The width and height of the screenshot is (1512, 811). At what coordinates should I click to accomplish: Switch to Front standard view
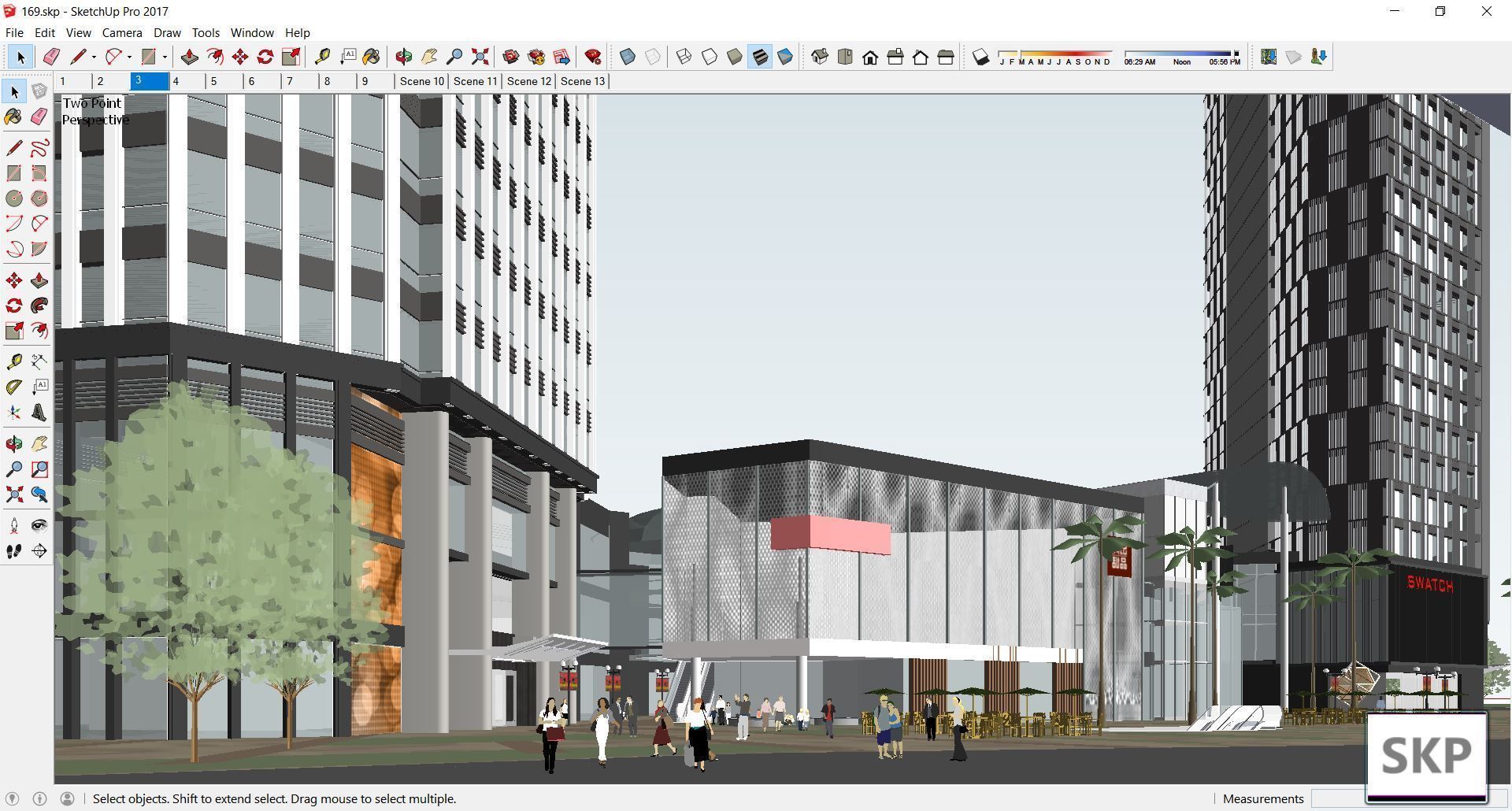(870, 57)
